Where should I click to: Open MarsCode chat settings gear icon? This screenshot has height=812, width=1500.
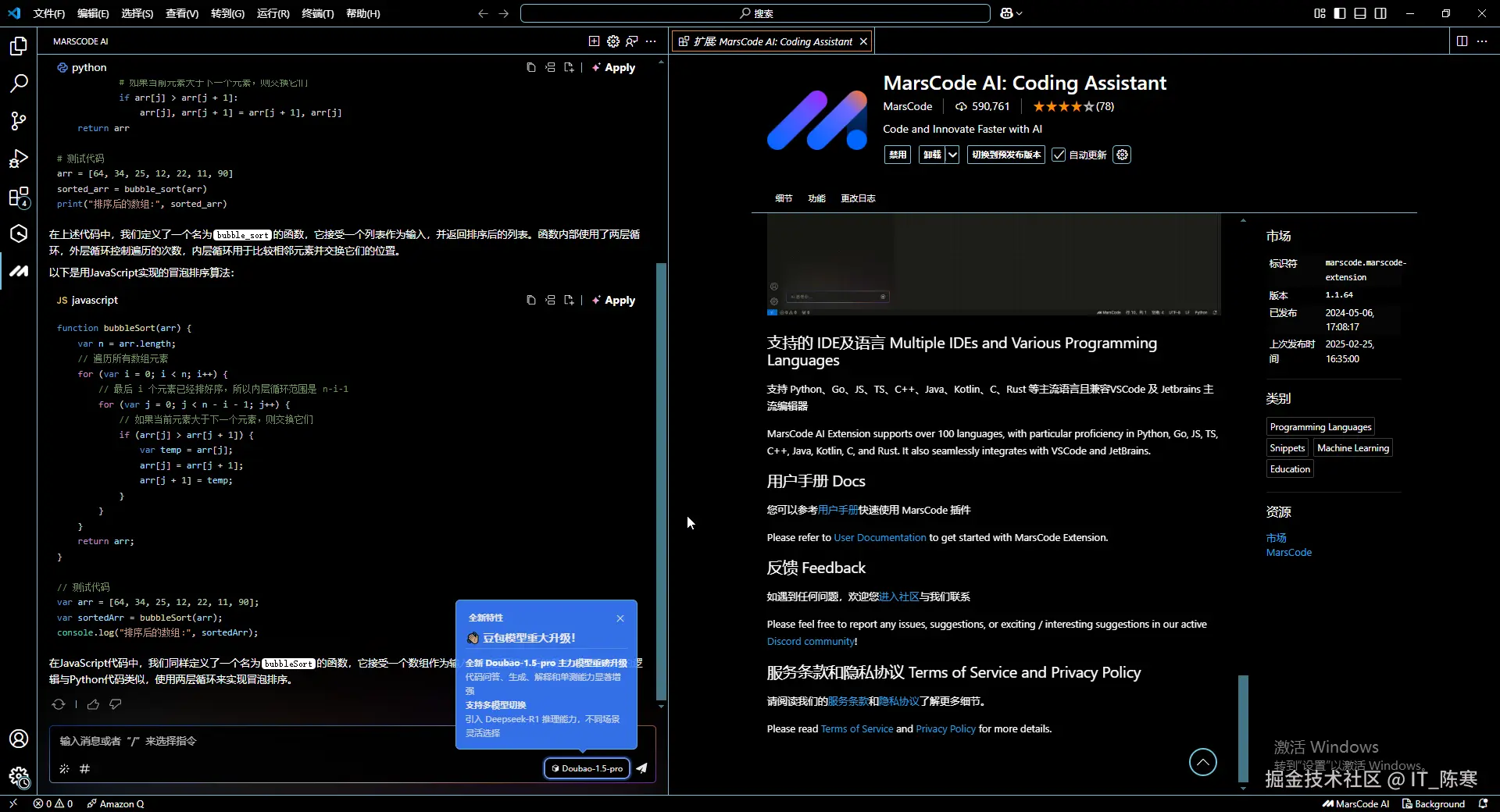613,41
